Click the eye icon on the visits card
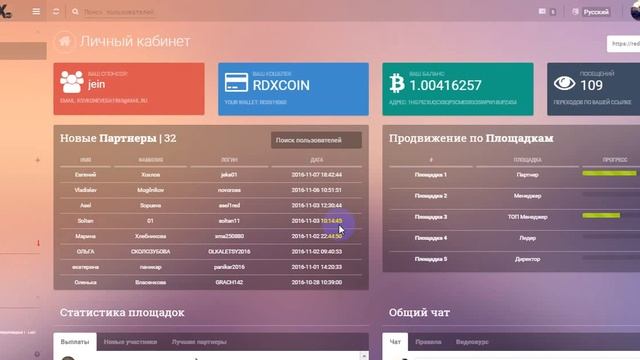The image size is (640, 360). pos(564,83)
